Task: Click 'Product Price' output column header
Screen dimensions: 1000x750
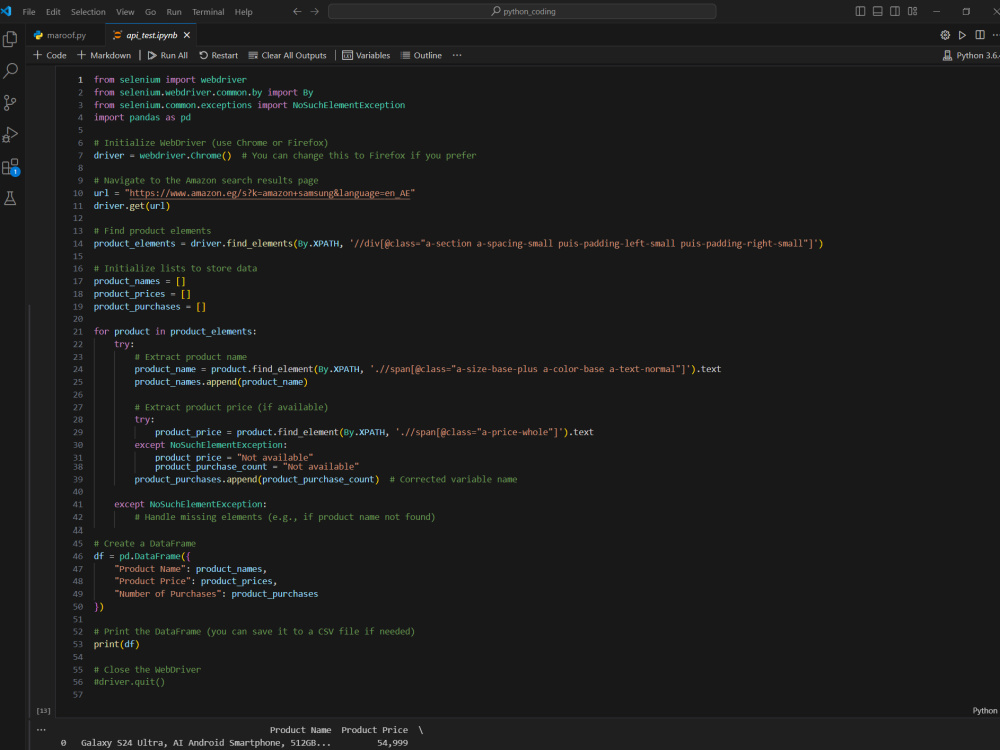Action: tap(374, 730)
